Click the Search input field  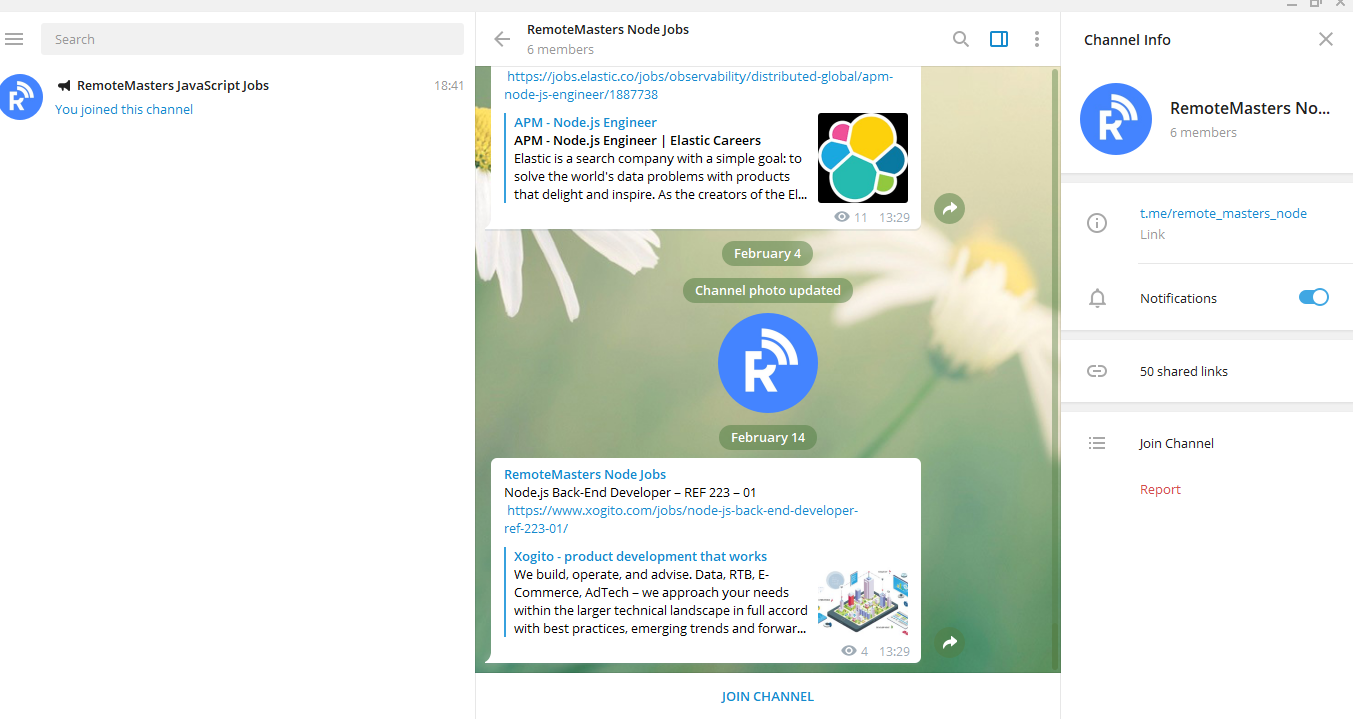(x=252, y=39)
